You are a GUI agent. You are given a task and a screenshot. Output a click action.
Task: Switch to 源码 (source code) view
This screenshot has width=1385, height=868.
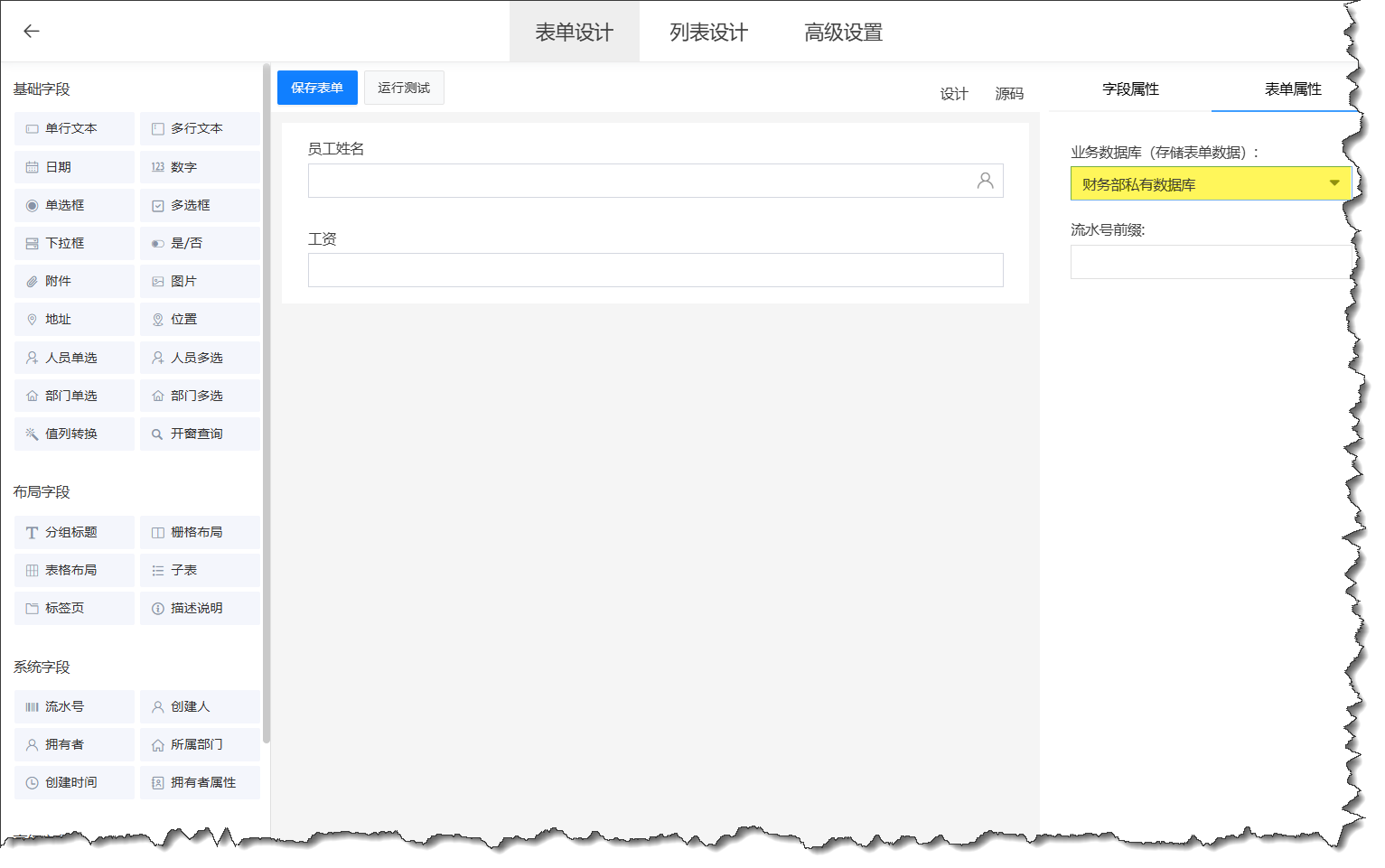pos(1007,93)
